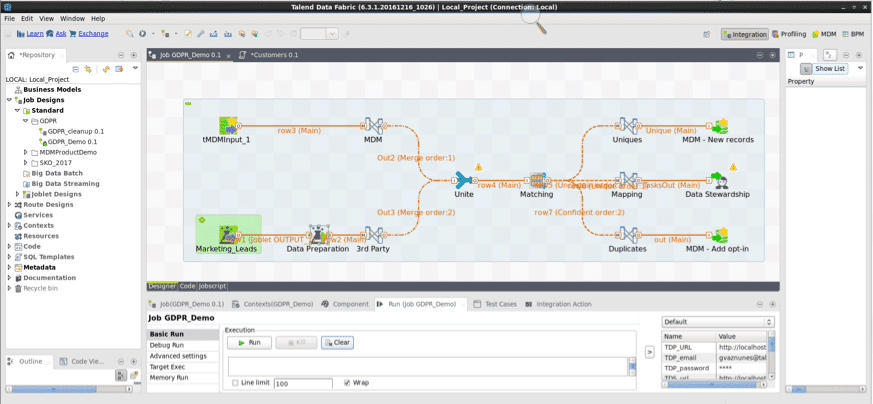Select GDPR_cleanup 0.1 job
This screenshot has width=873, height=404.
tap(71, 131)
